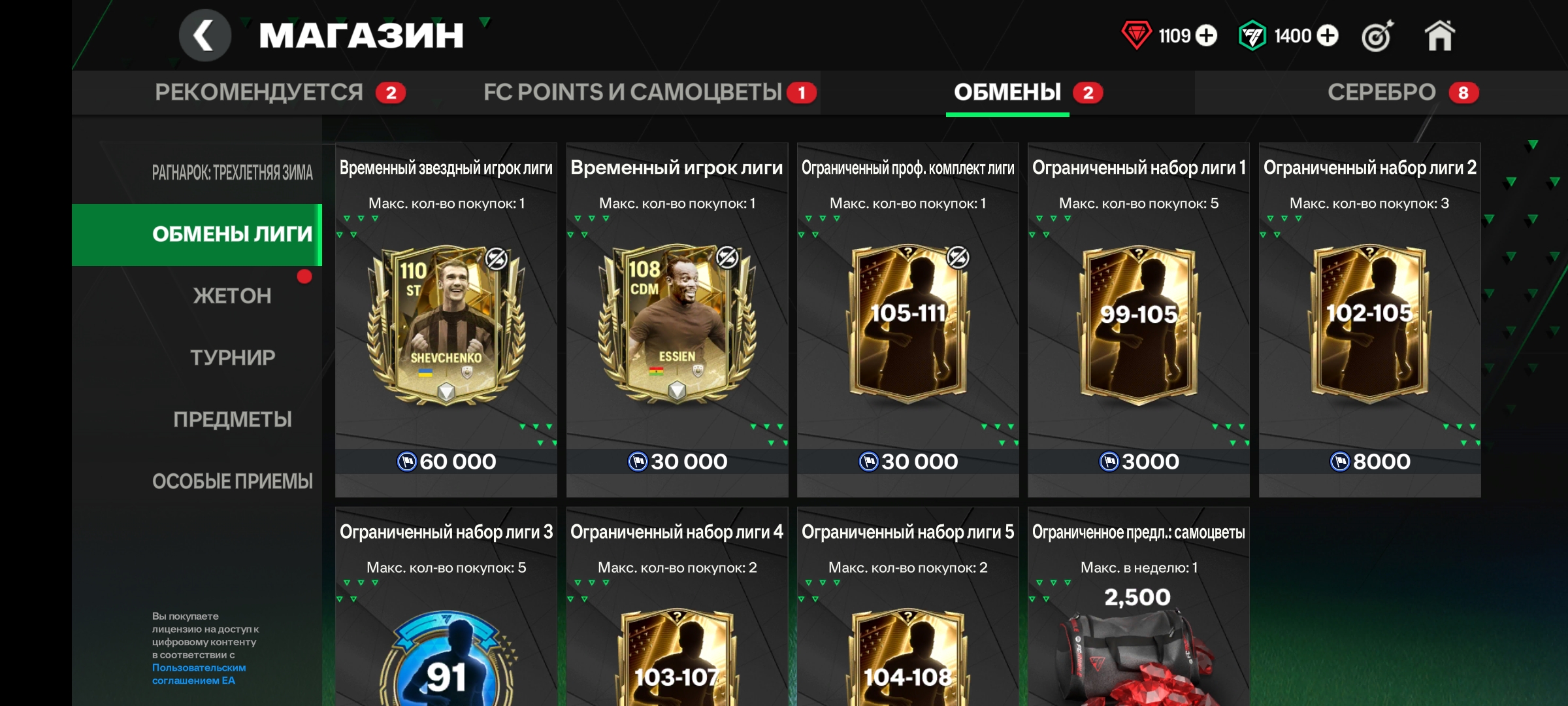Open the Турнир sidebar category
Image resolution: width=1568 pixels, height=706 pixels.
click(x=232, y=358)
